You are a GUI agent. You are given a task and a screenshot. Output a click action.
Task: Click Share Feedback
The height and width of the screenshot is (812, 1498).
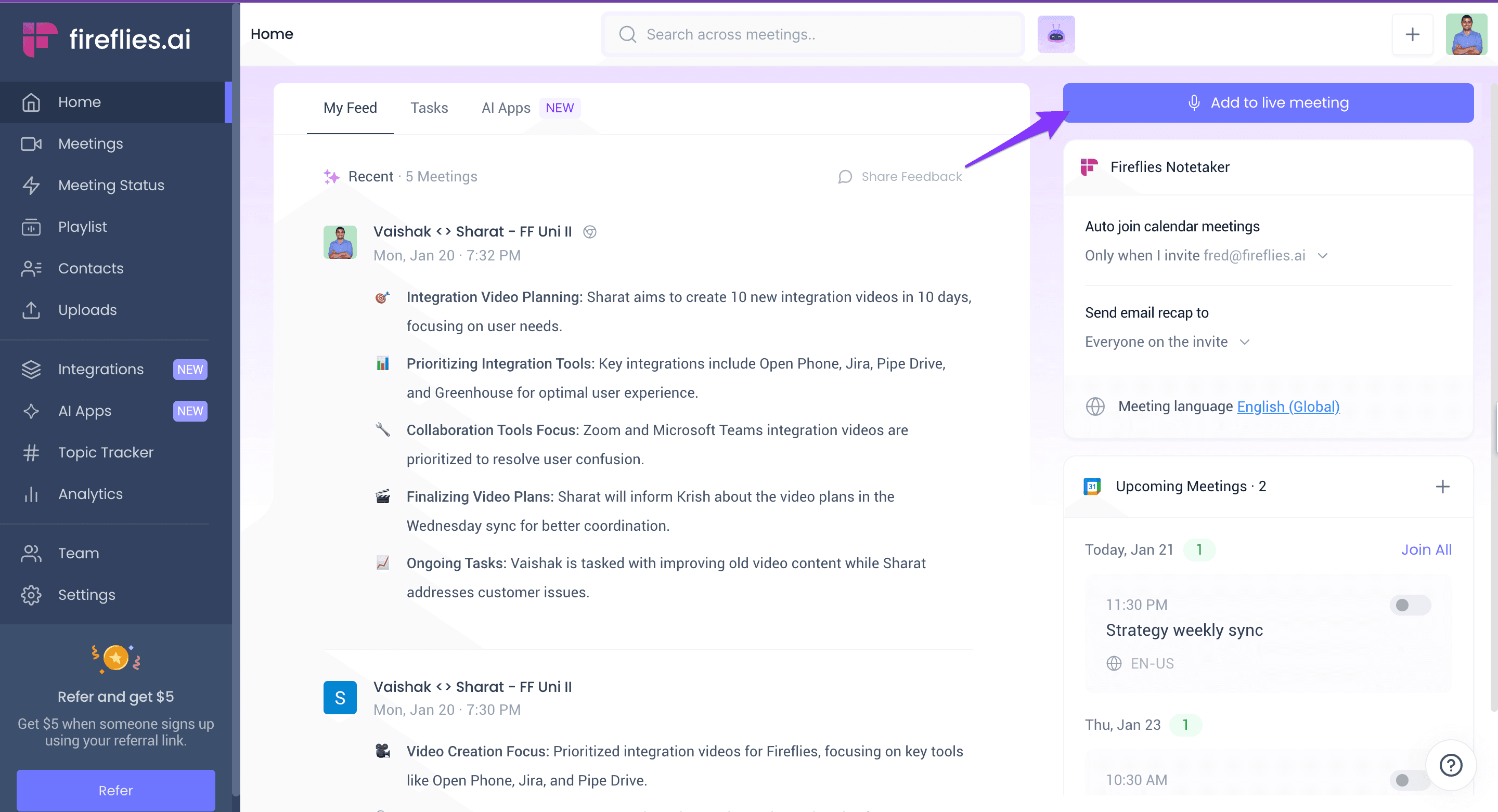coord(900,177)
